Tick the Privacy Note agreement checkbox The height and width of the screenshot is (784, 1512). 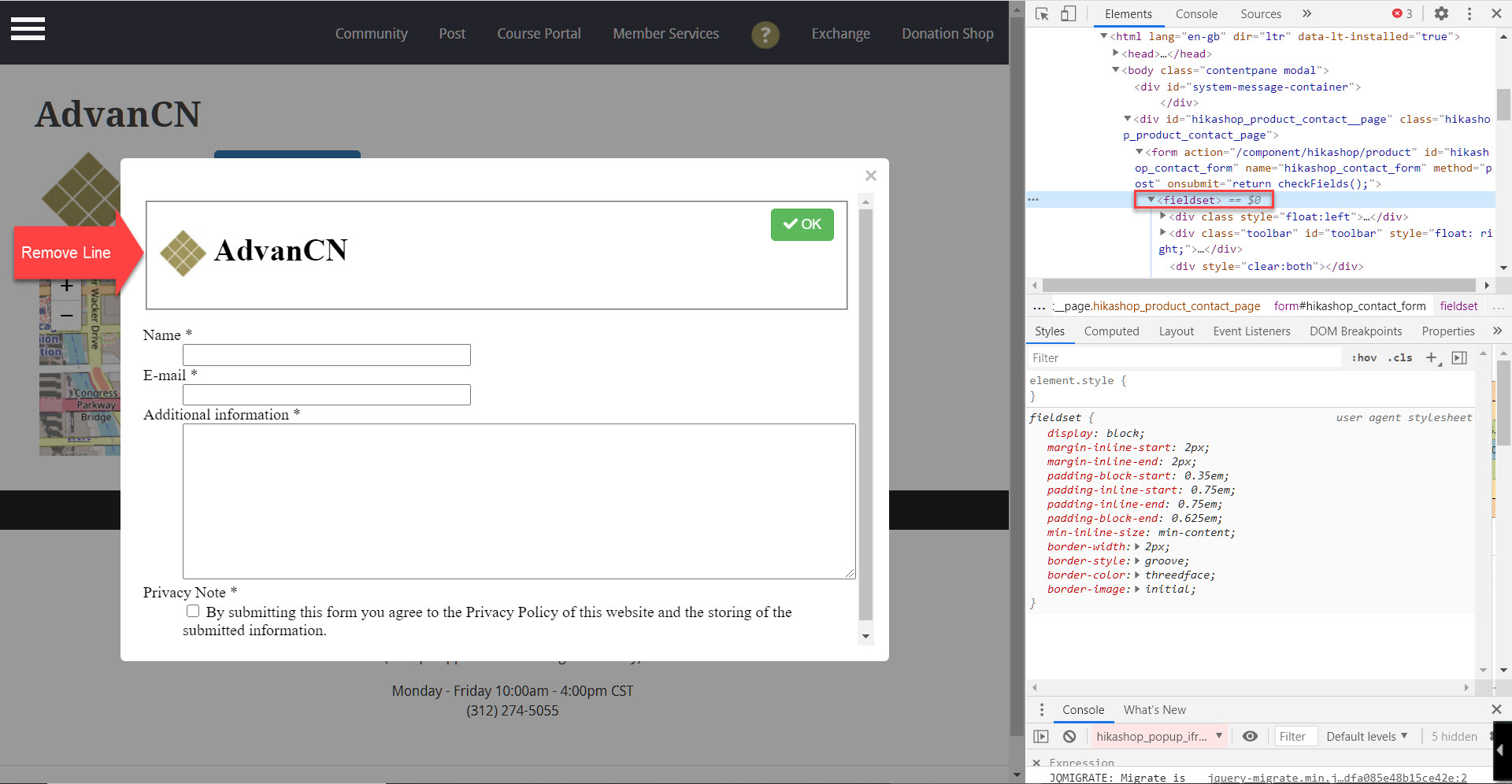(193, 611)
